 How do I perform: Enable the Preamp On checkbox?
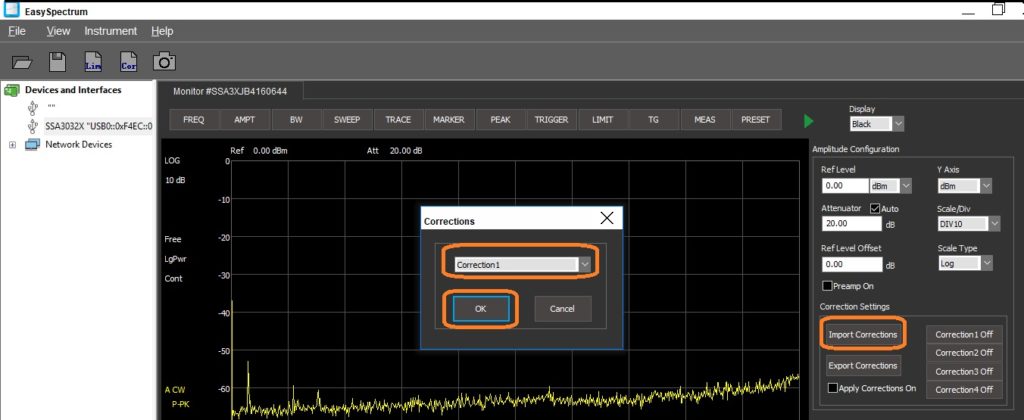(x=827, y=285)
